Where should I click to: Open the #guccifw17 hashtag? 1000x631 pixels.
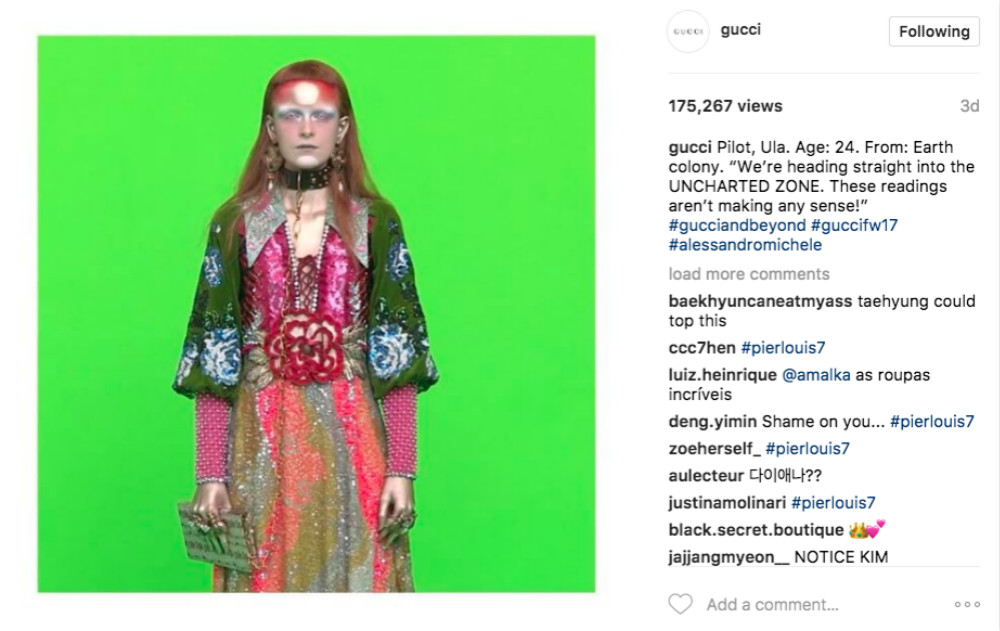(854, 225)
